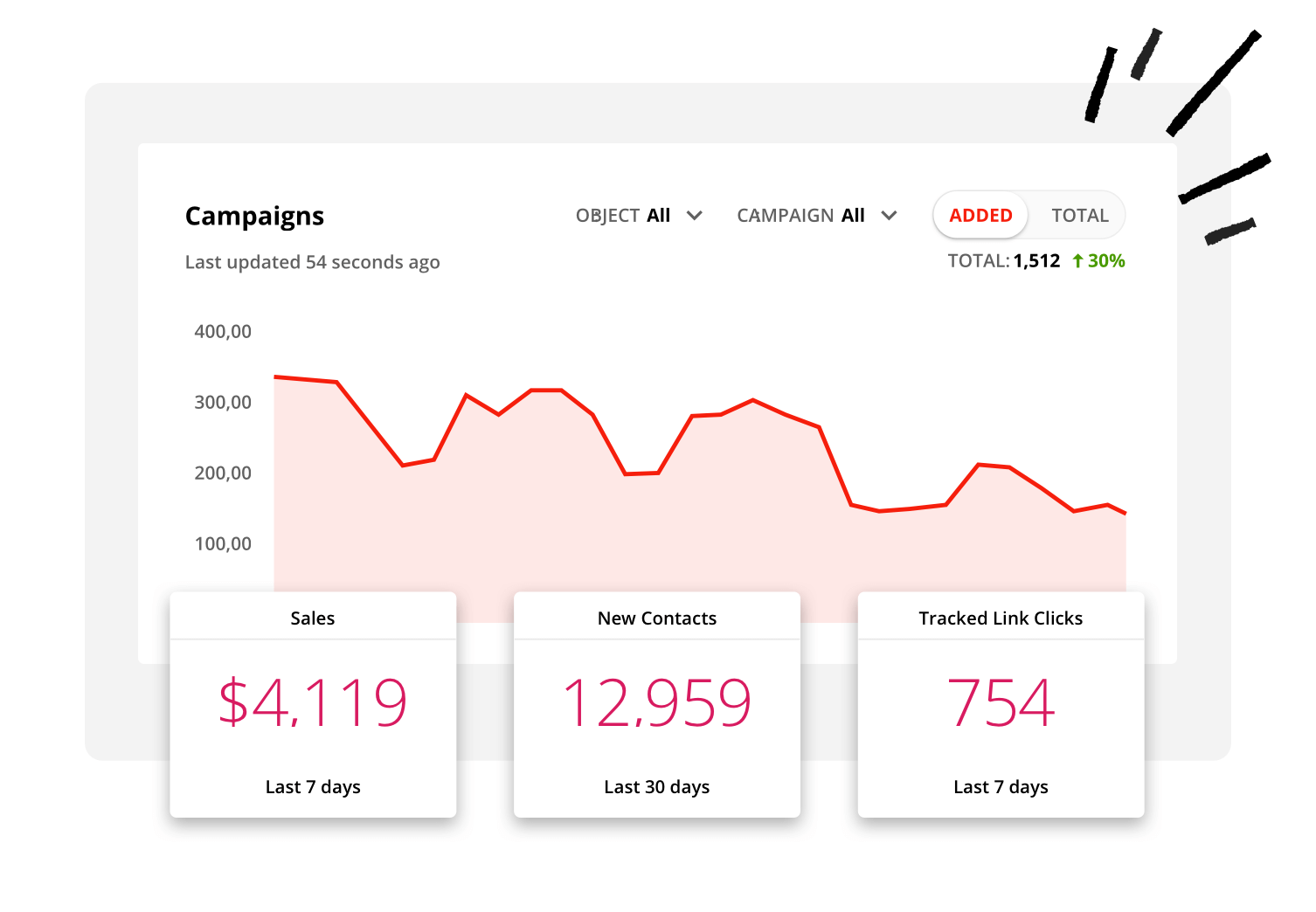Switch the view toggle to TOTAL
The image size is (1316, 912).
(x=1080, y=215)
